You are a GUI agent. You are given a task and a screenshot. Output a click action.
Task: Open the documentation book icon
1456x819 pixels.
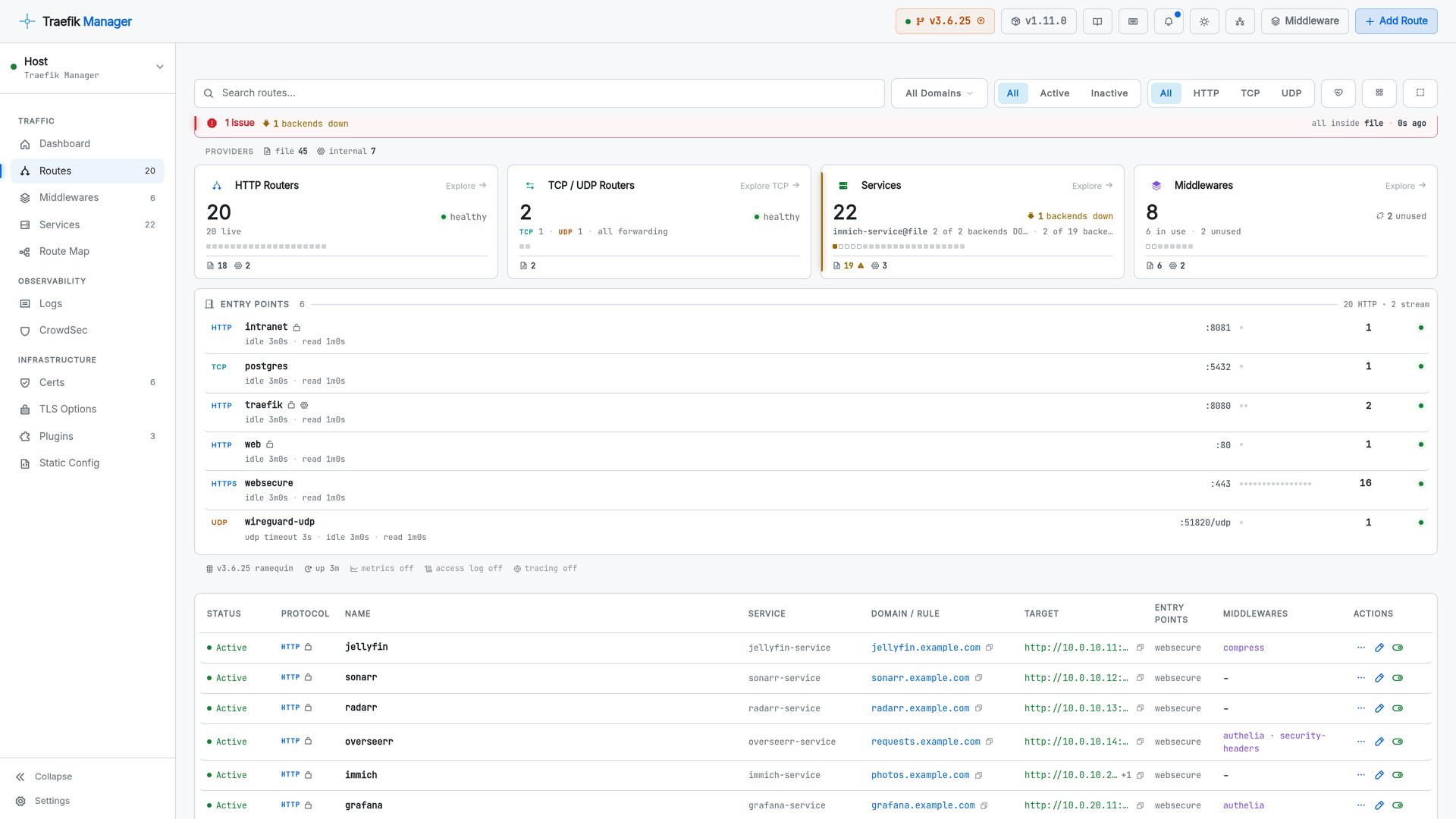pos(1097,21)
